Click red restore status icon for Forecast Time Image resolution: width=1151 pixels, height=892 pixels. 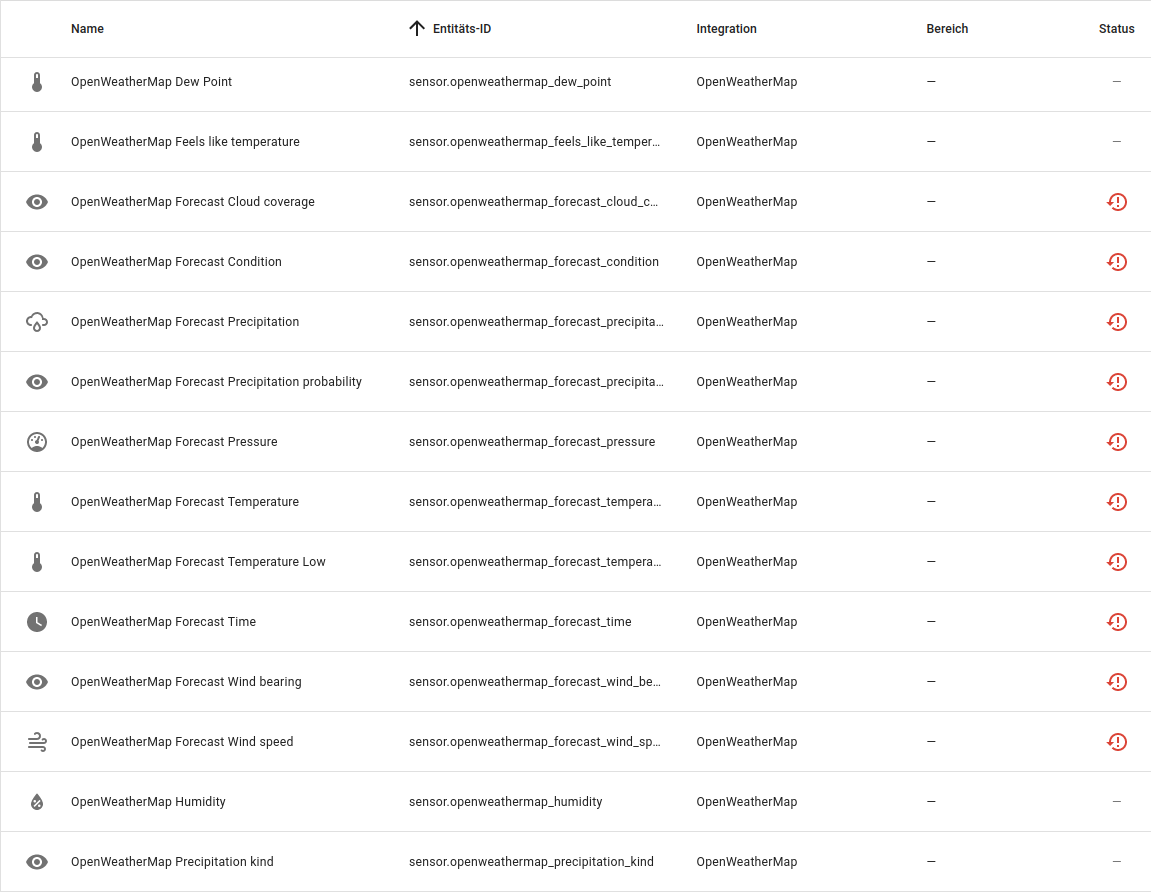tap(1116, 622)
